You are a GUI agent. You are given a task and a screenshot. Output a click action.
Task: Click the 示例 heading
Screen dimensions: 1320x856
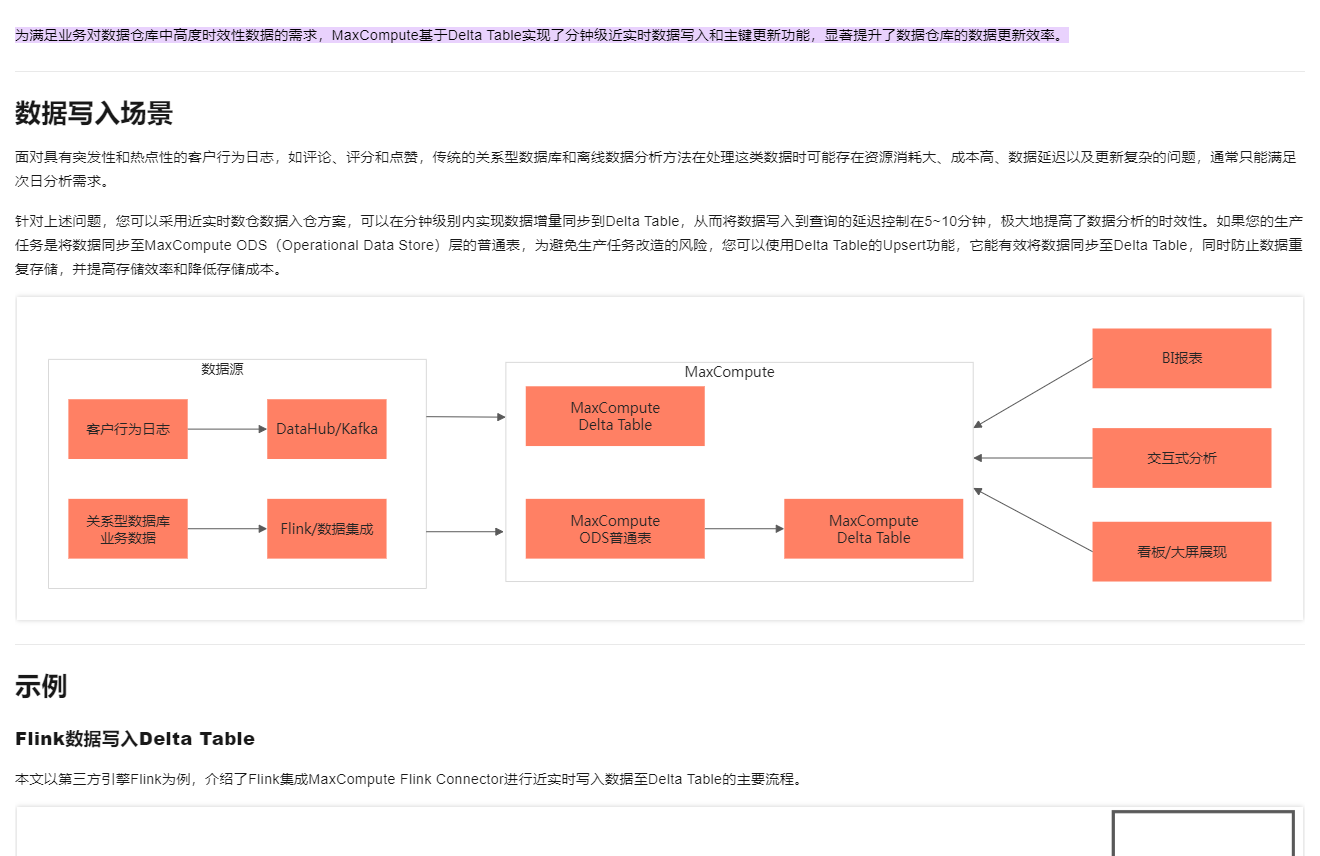point(41,686)
